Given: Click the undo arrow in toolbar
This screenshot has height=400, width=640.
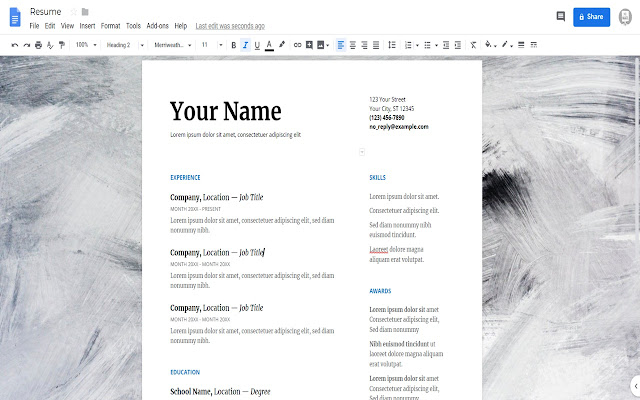Looking at the screenshot, I should [x=15, y=45].
